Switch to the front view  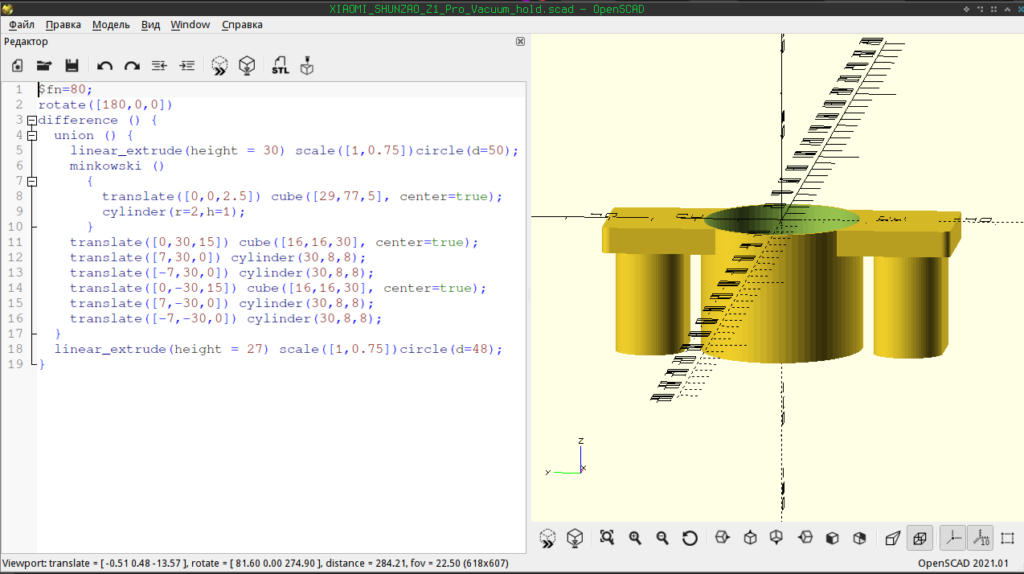coord(832,538)
